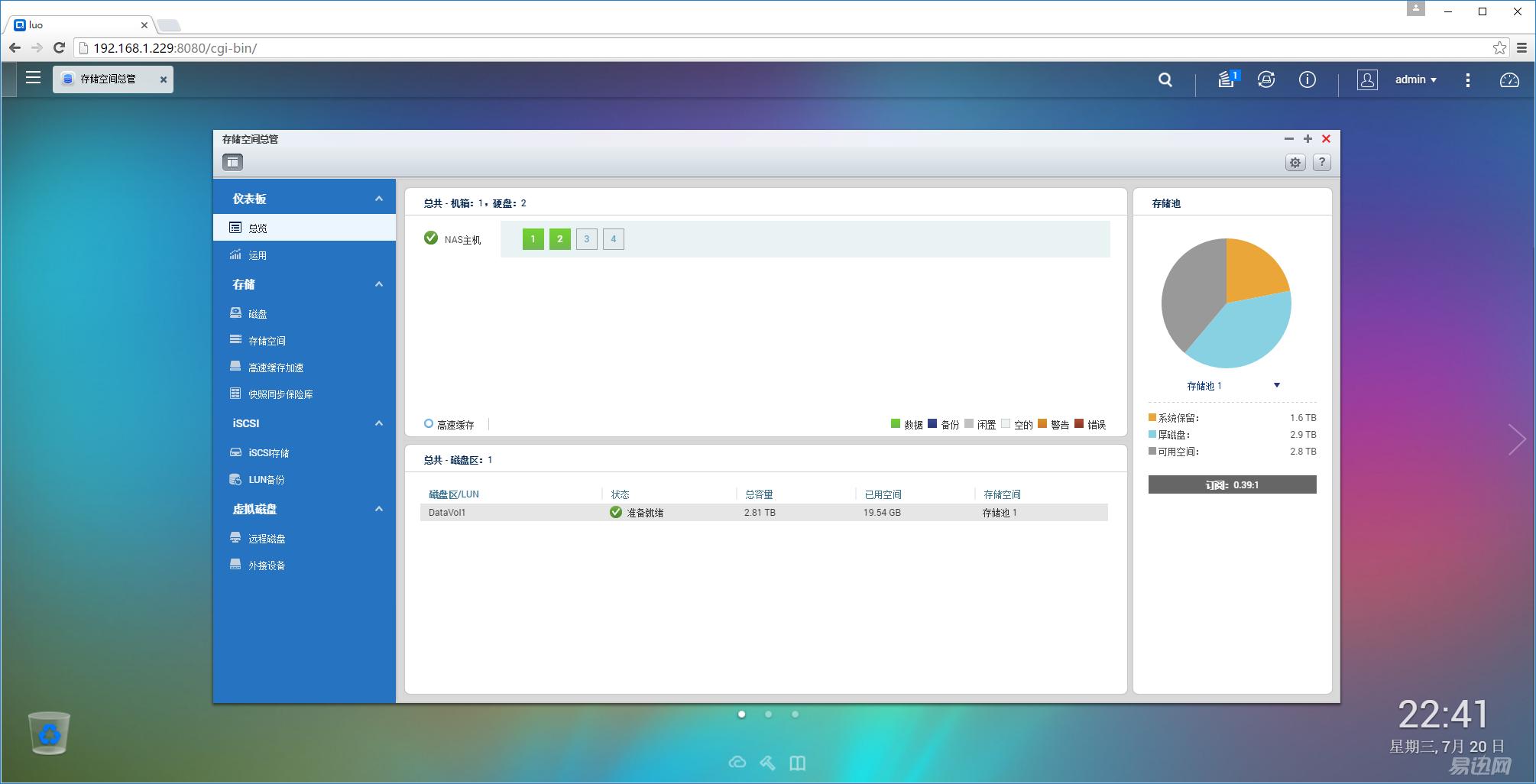Click the book icon in bottom dock
The height and width of the screenshot is (784, 1536).
[x=798, y=763]
